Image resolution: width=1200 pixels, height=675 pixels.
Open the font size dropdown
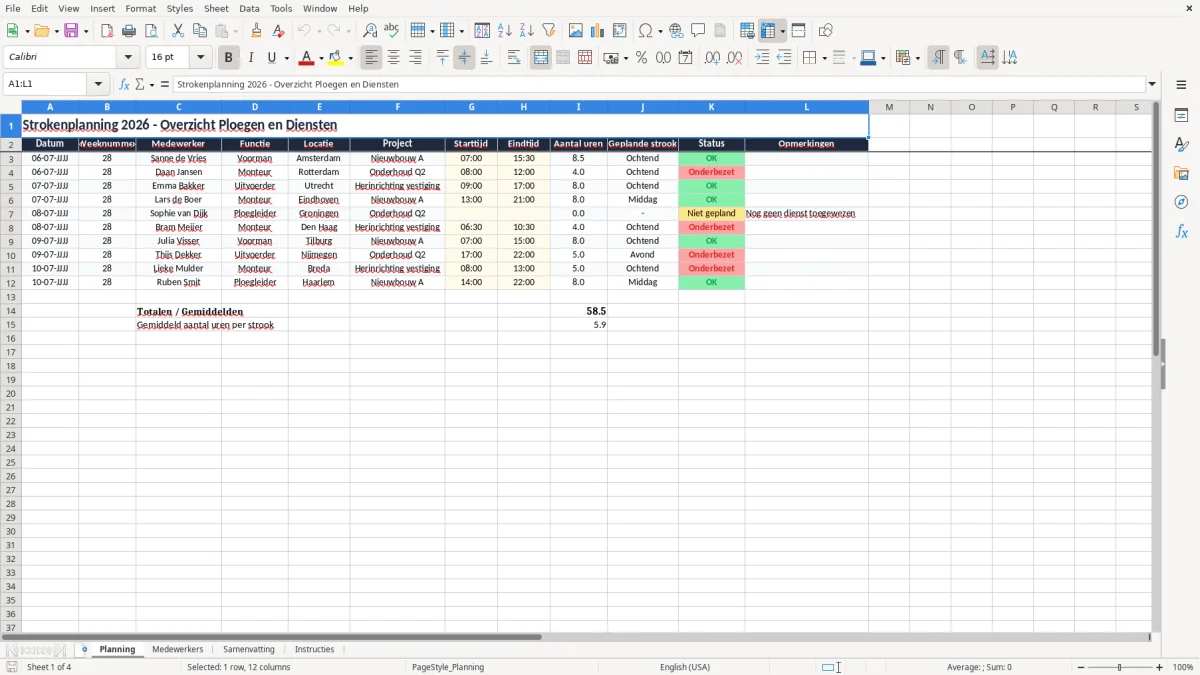click(200, 58)
